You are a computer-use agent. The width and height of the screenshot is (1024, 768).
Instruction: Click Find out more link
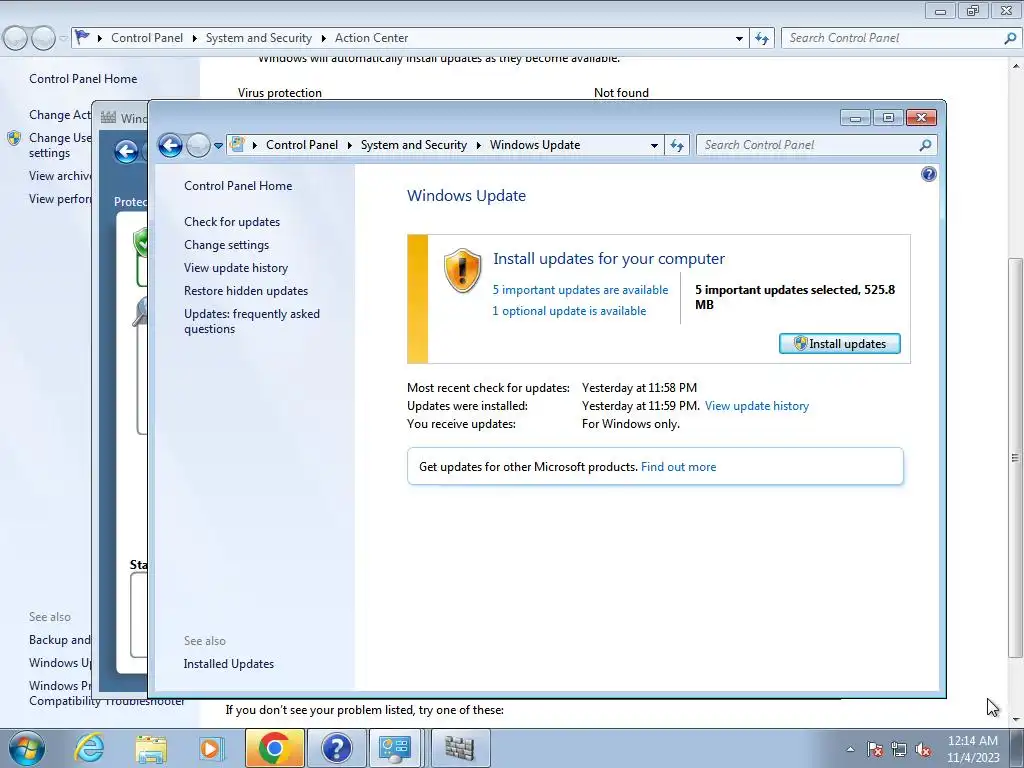point(679,467)
